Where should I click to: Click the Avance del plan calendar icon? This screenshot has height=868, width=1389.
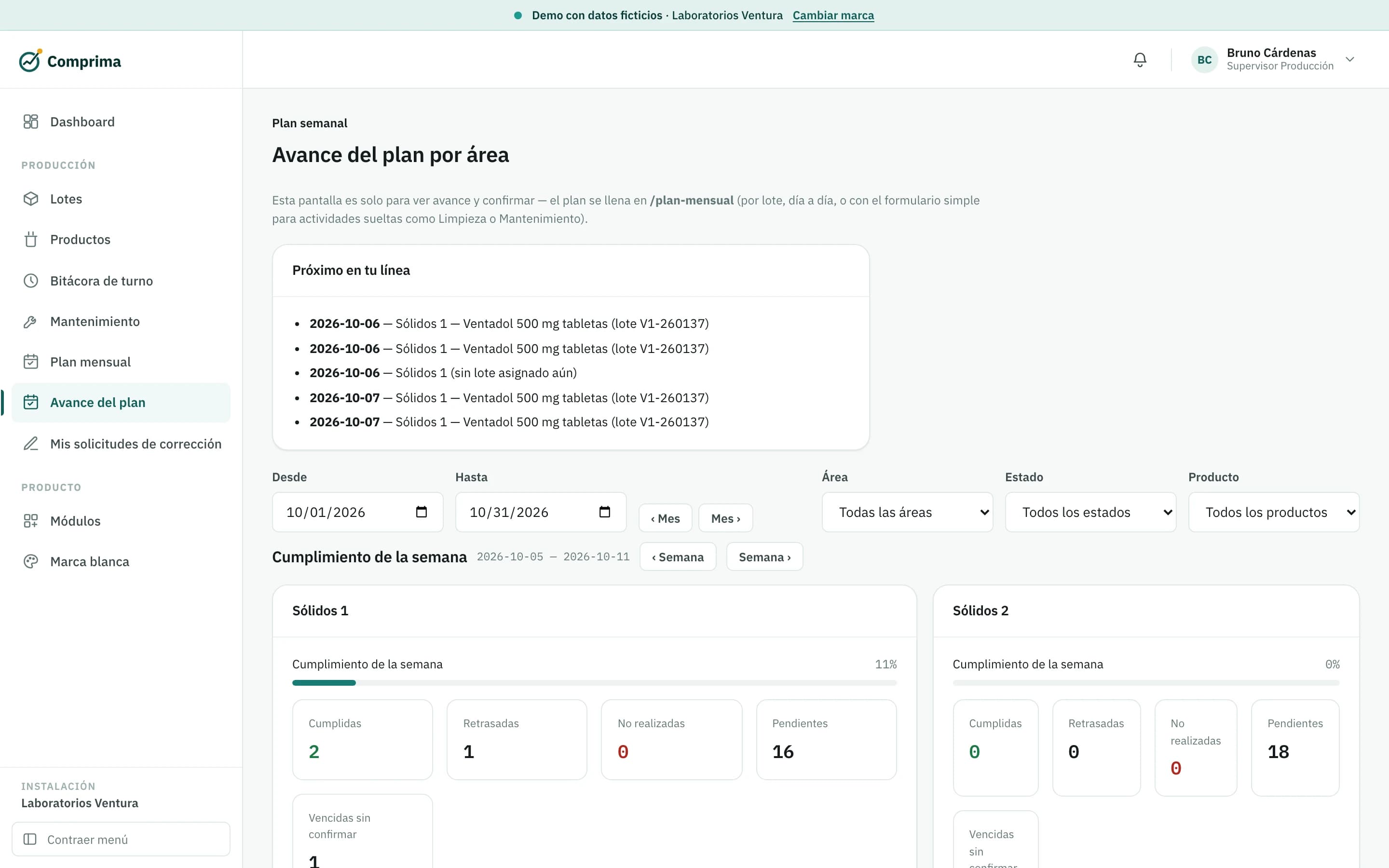tap(30, 403)
